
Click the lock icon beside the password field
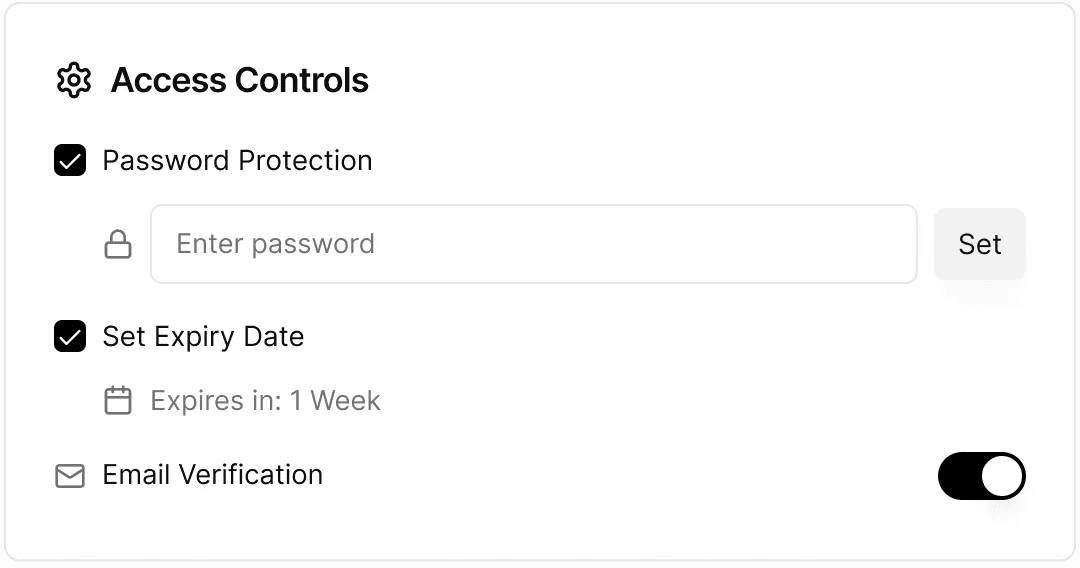click(x=118, y=244)
